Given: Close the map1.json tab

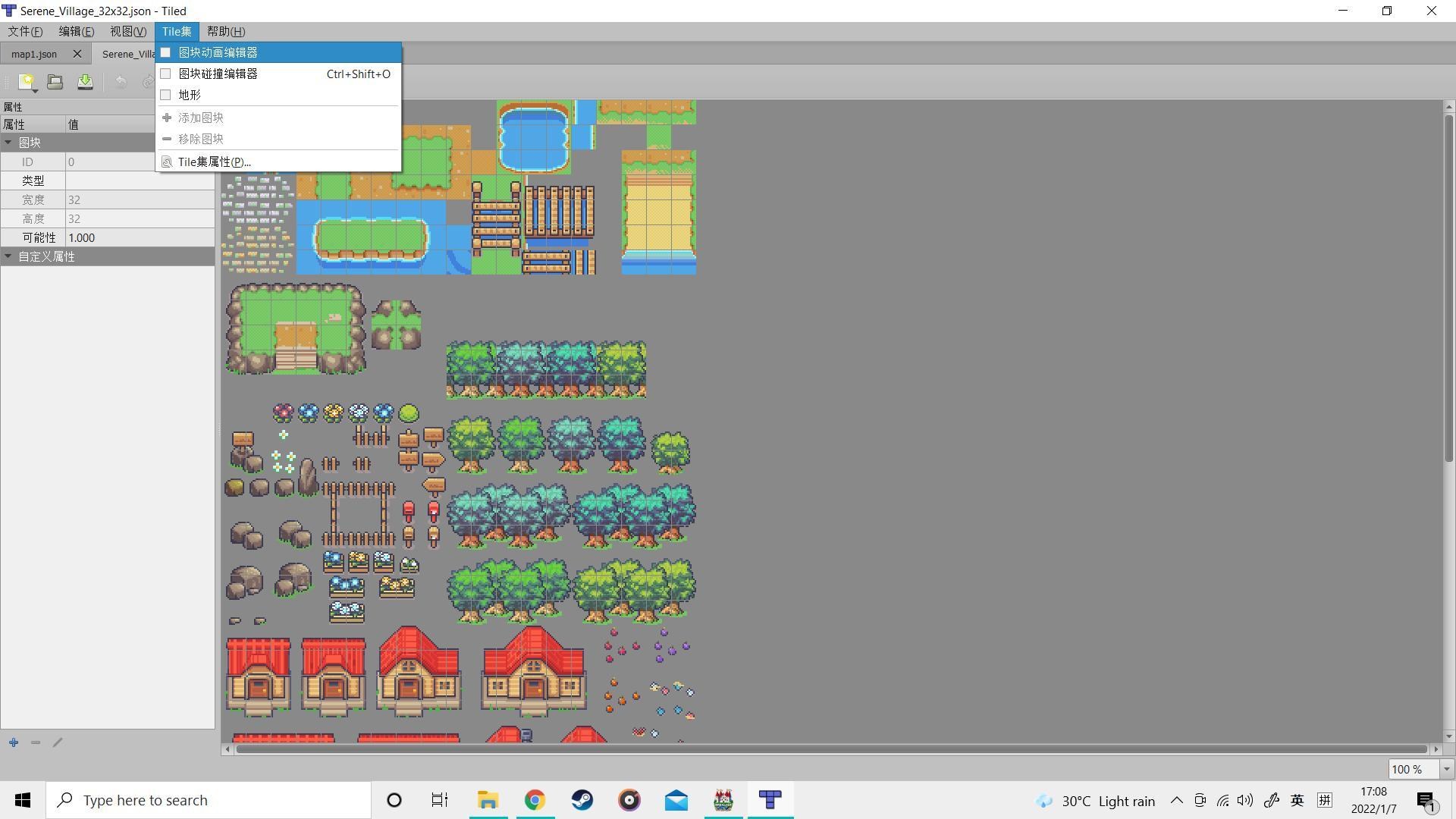Looking at the screenshot, I should 77,54.
